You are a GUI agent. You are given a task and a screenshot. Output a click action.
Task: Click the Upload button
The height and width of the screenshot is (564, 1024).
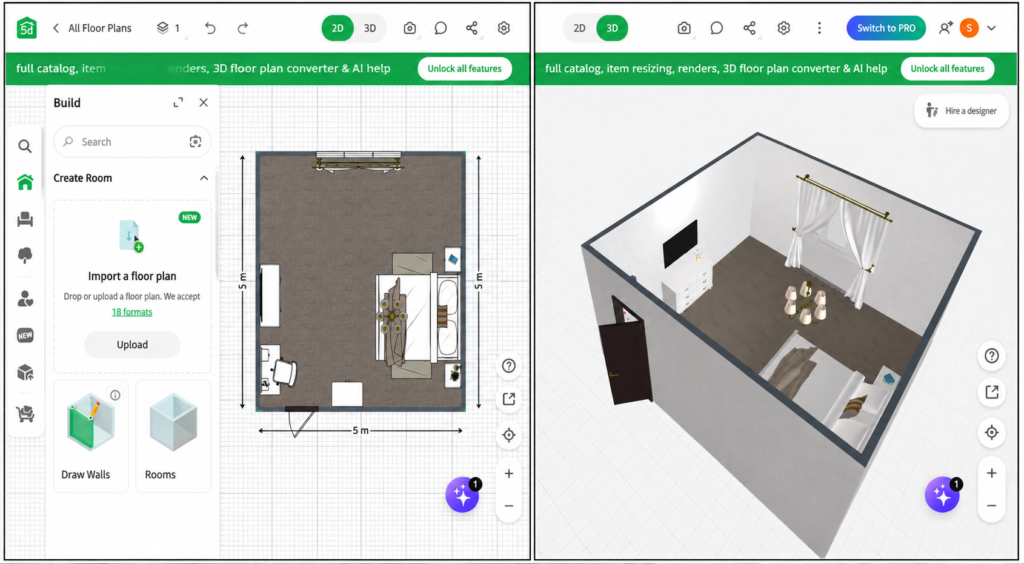(x=132, y=345)
